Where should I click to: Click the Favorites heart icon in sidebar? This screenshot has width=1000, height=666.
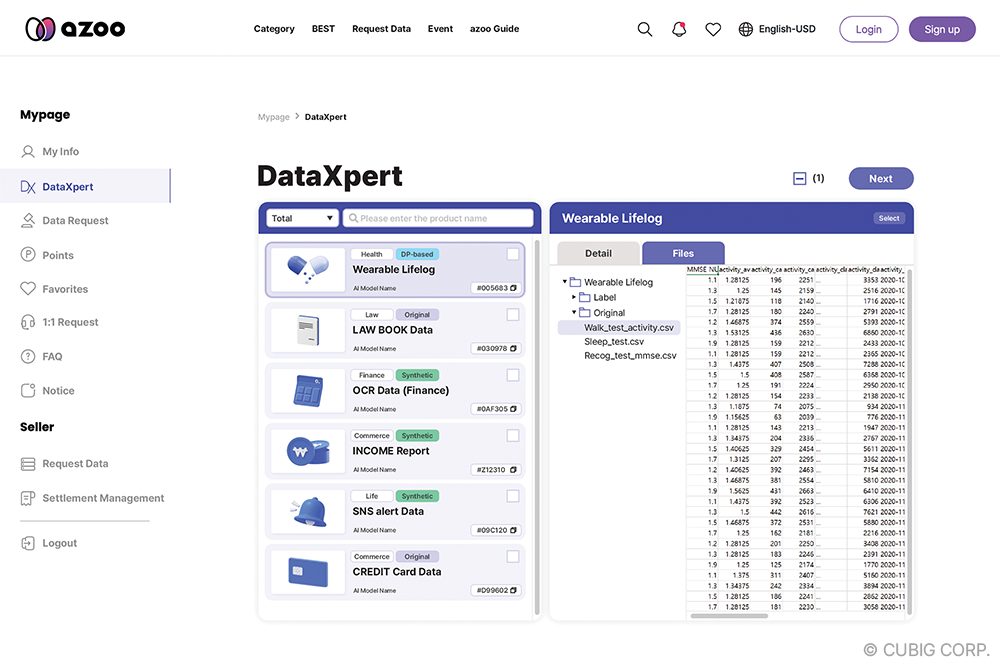click(x=28, y=288)
